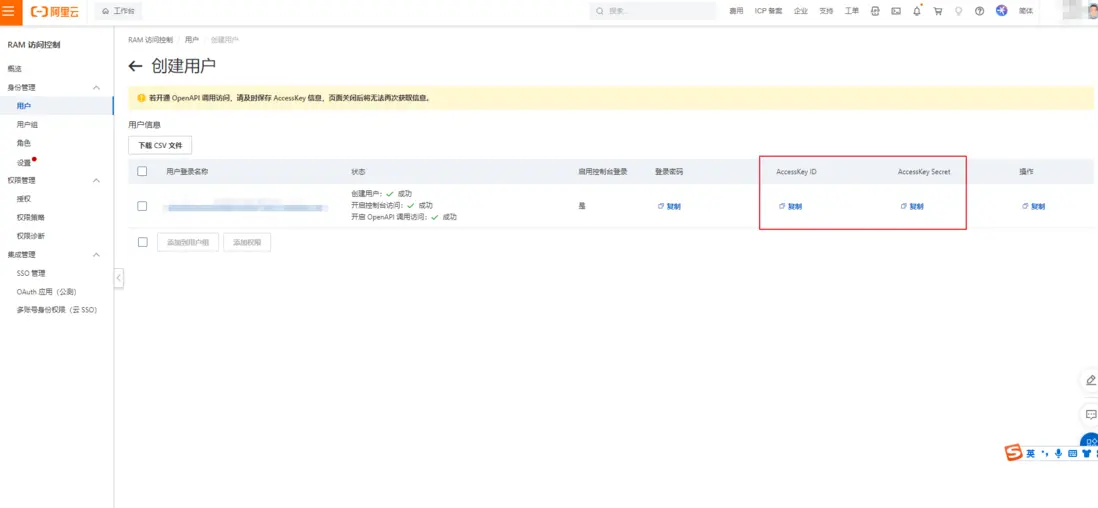Copy the 登录密码 login password
Viewport: 1098px width, 508px height.
[669, 207]
